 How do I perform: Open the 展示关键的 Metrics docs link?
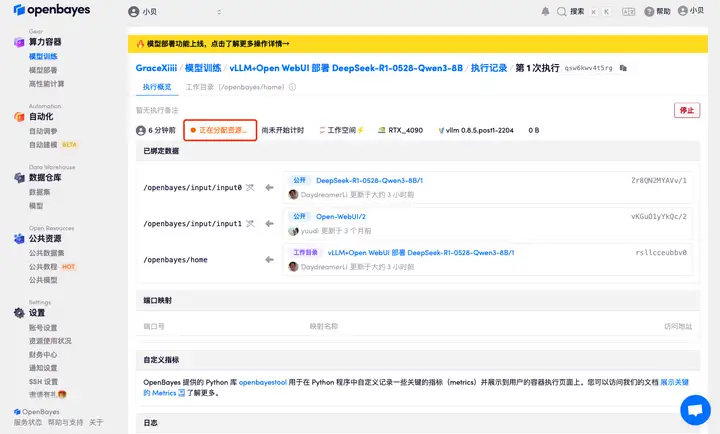(674, 383)
